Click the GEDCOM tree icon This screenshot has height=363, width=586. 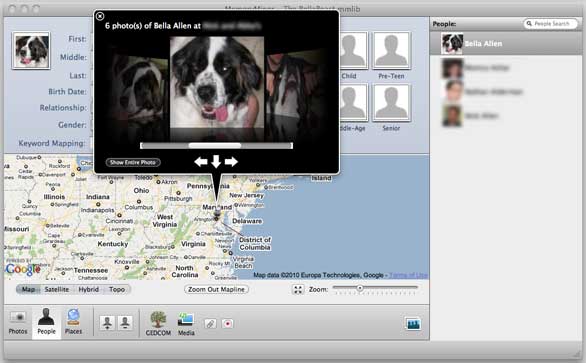pyautogui.click(x=158, y=323)
